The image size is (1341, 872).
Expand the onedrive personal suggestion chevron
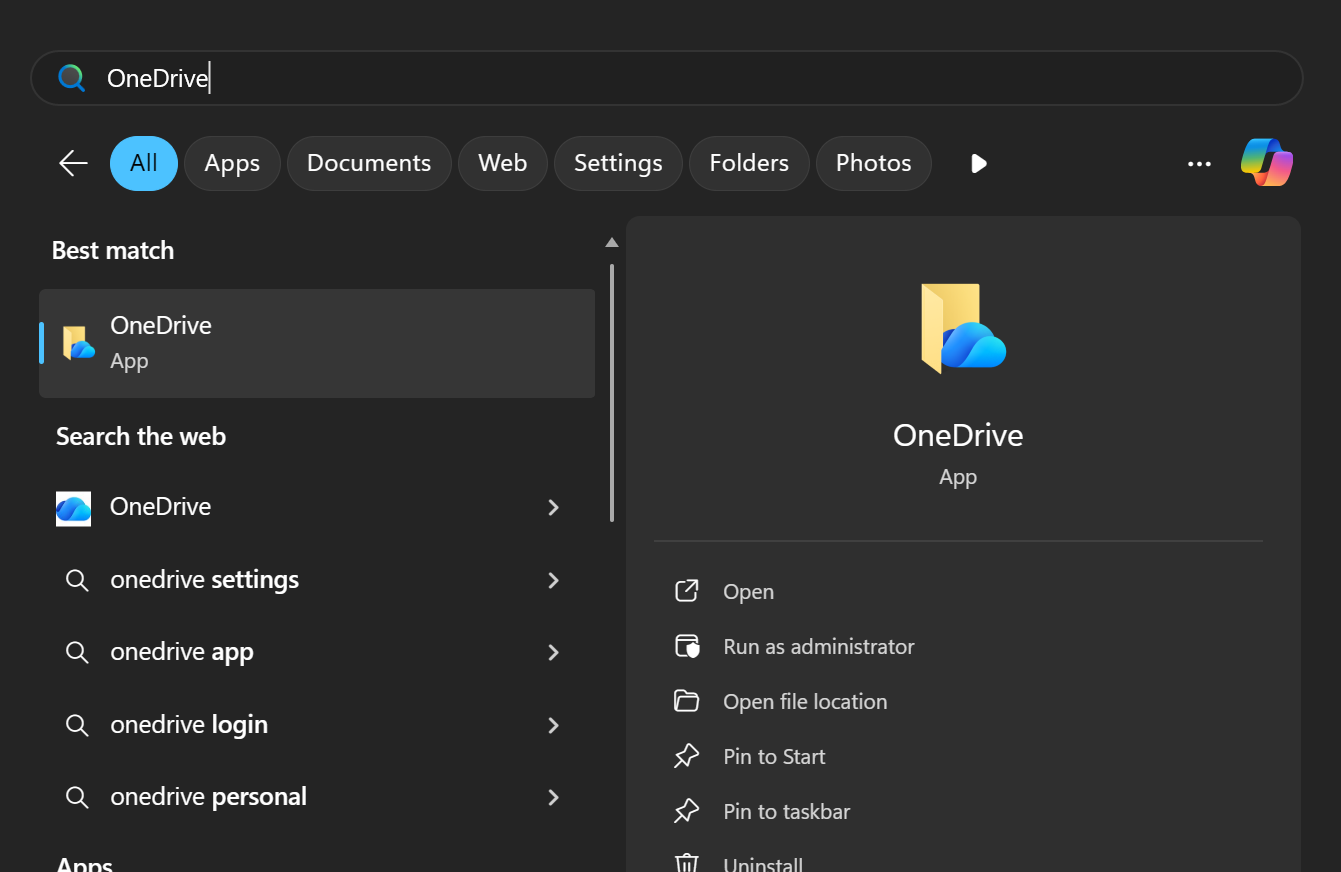coord(553,798)
